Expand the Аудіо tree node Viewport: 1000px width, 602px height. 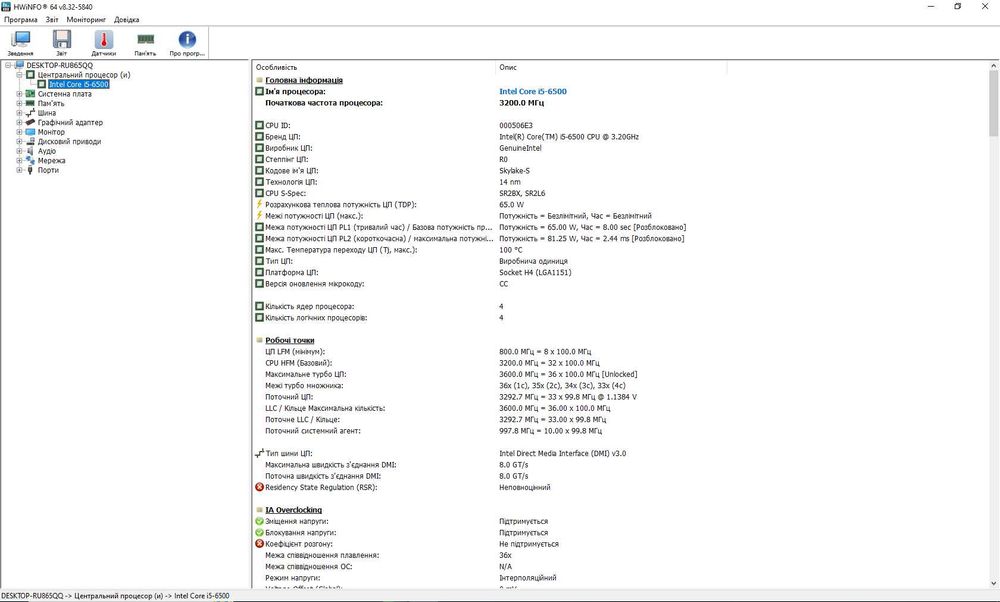[x=19, y=151]
